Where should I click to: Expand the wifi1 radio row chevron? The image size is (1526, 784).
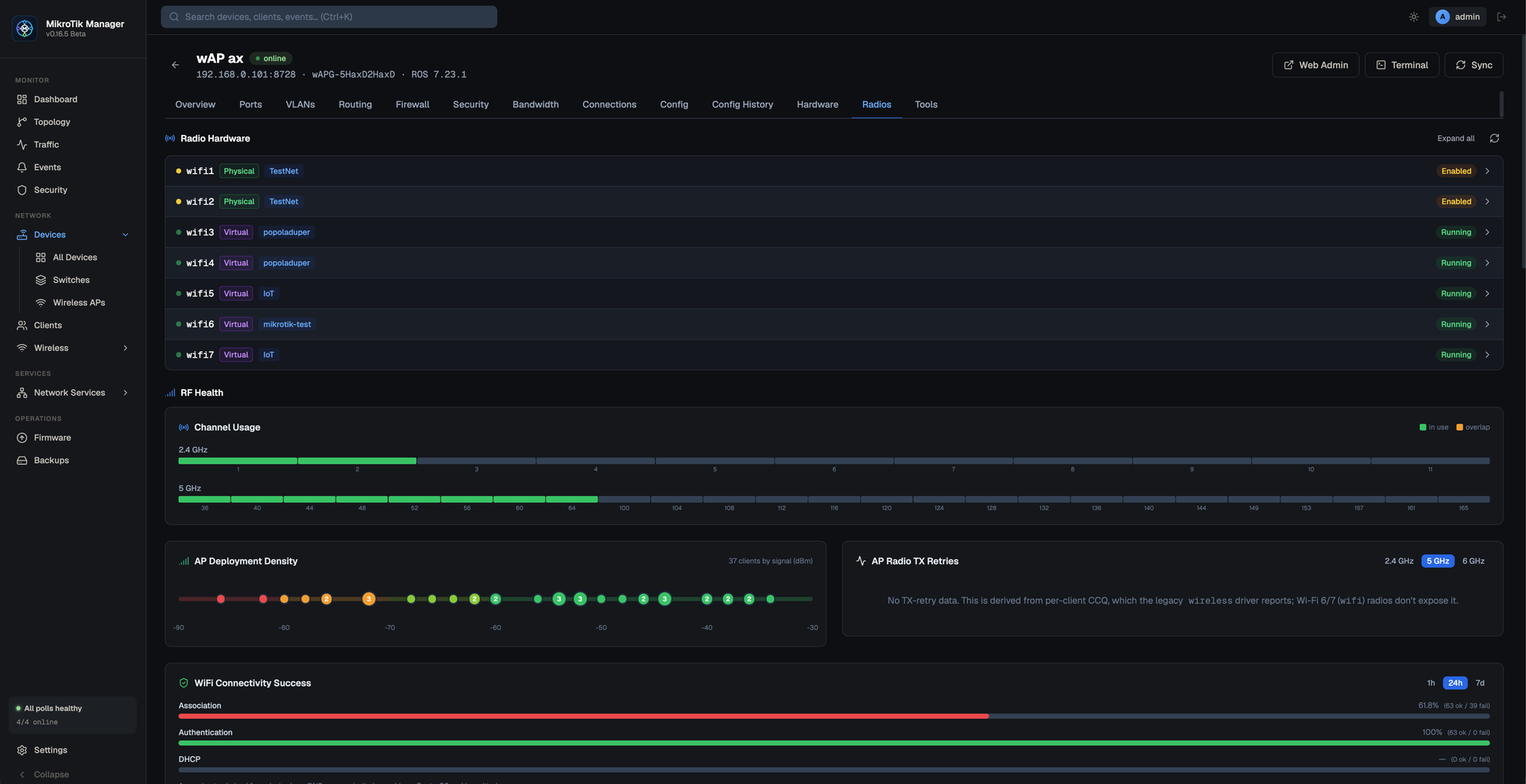pos(1487,172)
